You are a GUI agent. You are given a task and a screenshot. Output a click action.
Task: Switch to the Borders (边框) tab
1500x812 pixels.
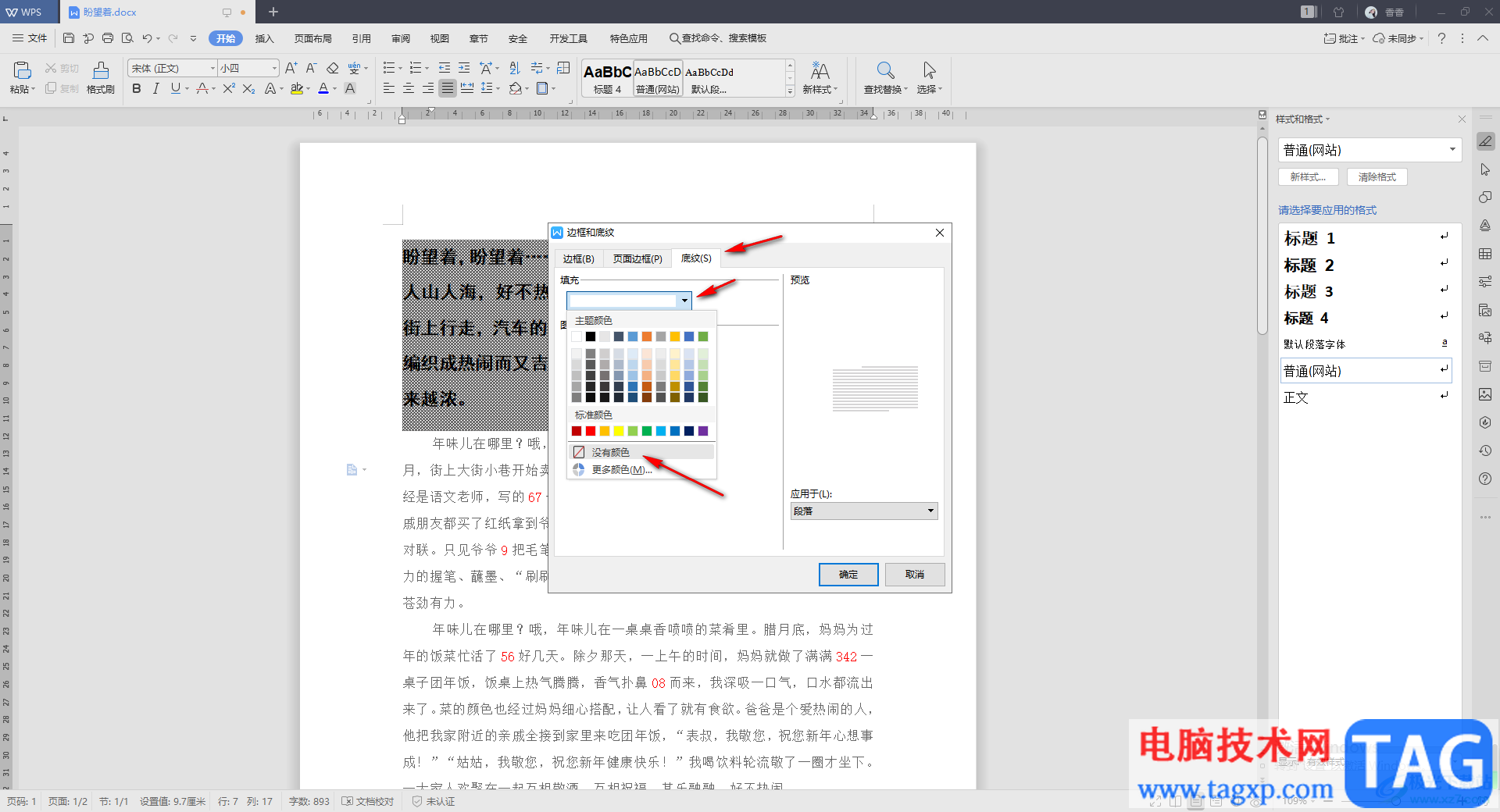coord(578,258)
